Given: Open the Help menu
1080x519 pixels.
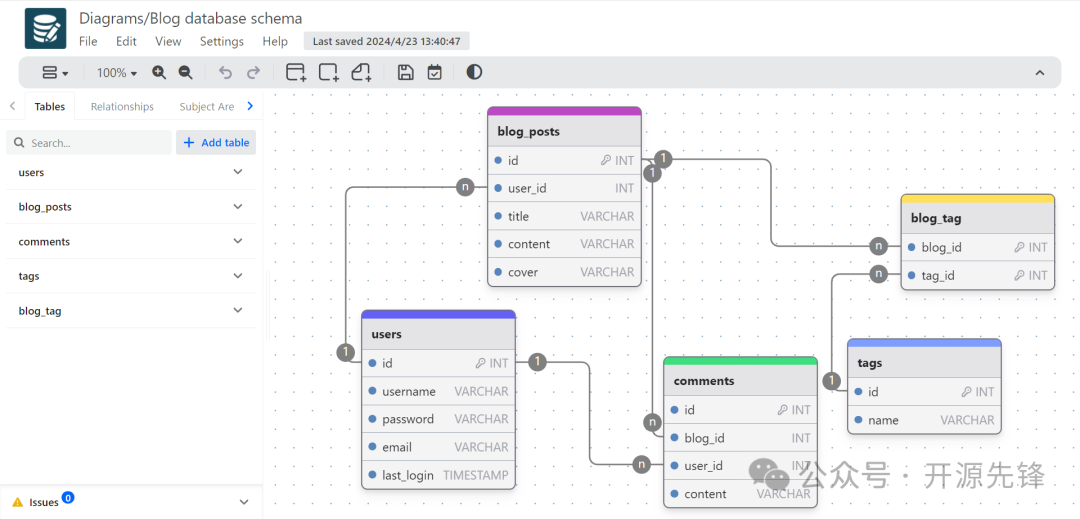Looking at the screenshot, I should coord(275,41).
